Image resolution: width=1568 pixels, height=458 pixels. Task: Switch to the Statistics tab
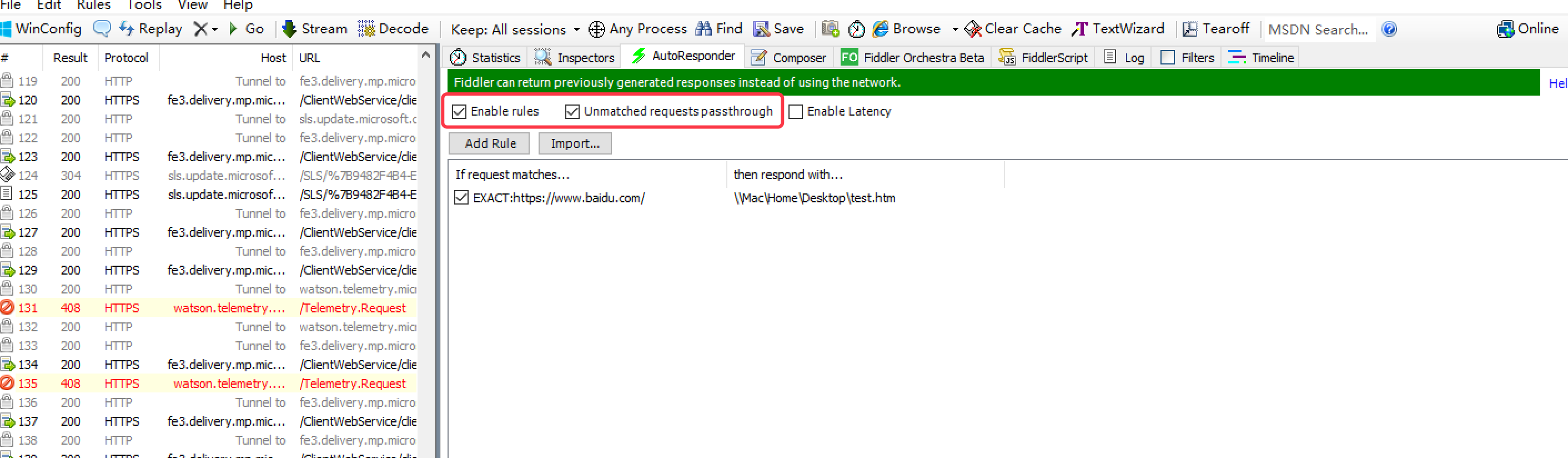(485, 57)
